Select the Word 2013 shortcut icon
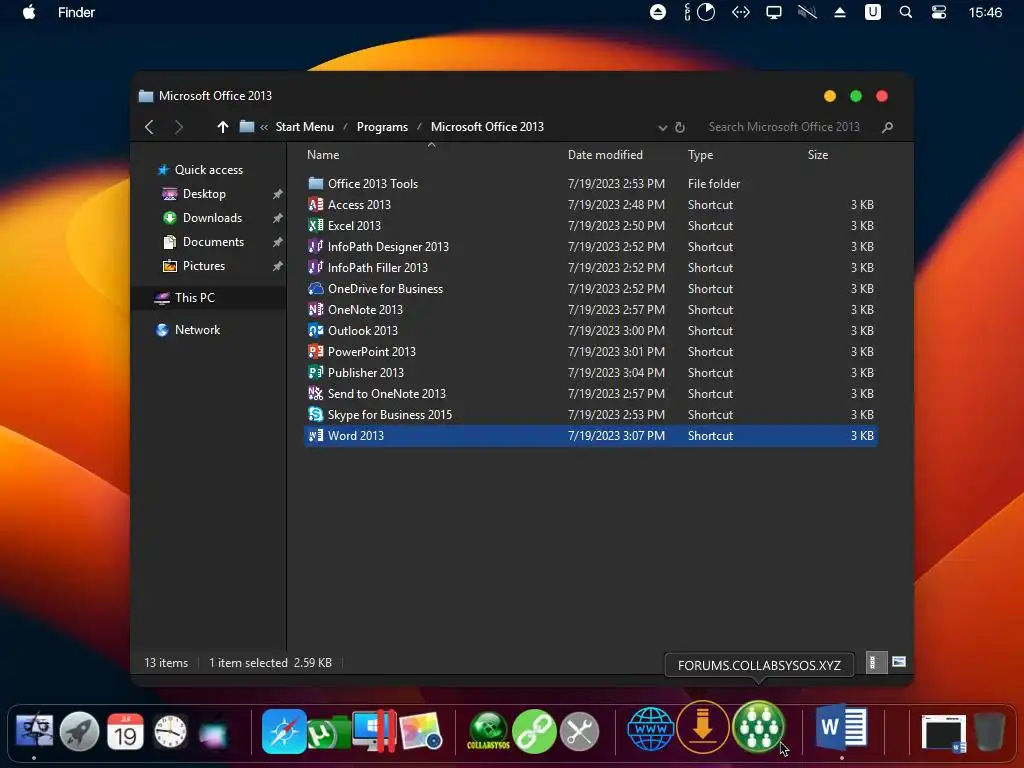Image resolution: width=1024 pixels, height=768 pixels. pos(315,435)
